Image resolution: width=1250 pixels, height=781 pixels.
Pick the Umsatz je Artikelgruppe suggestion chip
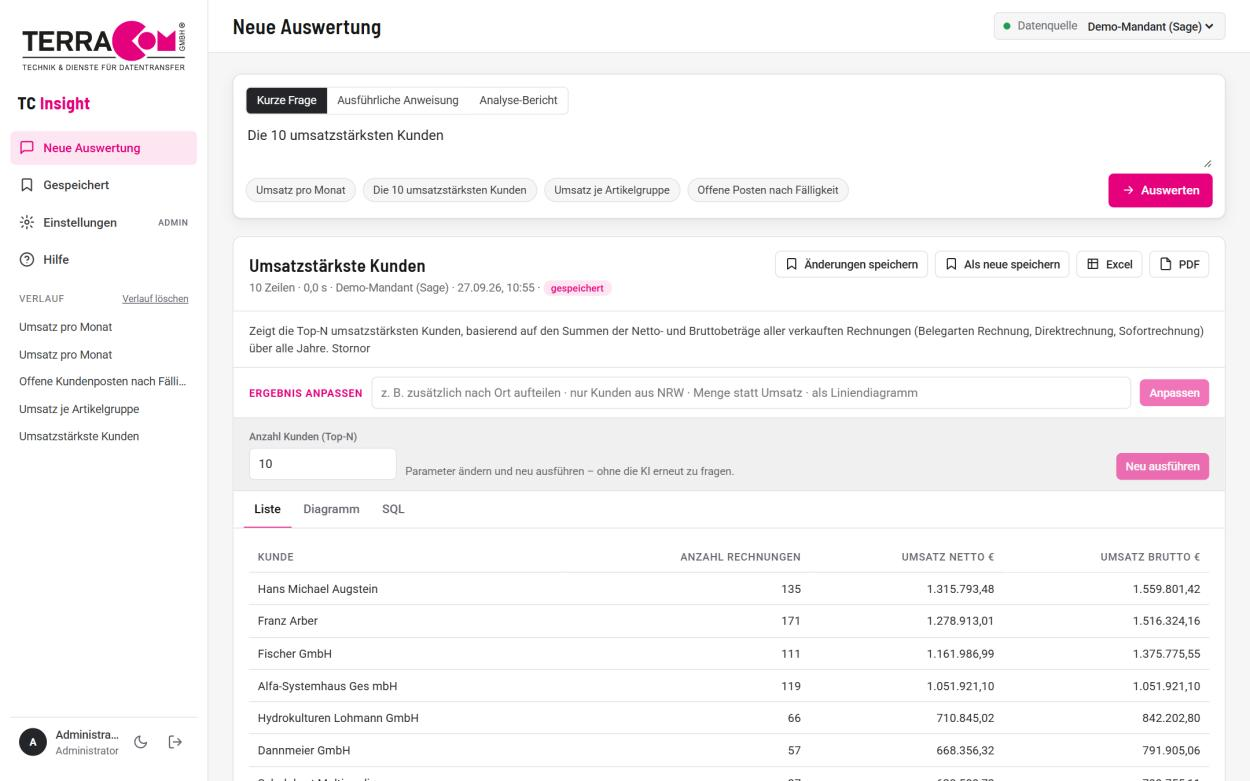point(612,190)
